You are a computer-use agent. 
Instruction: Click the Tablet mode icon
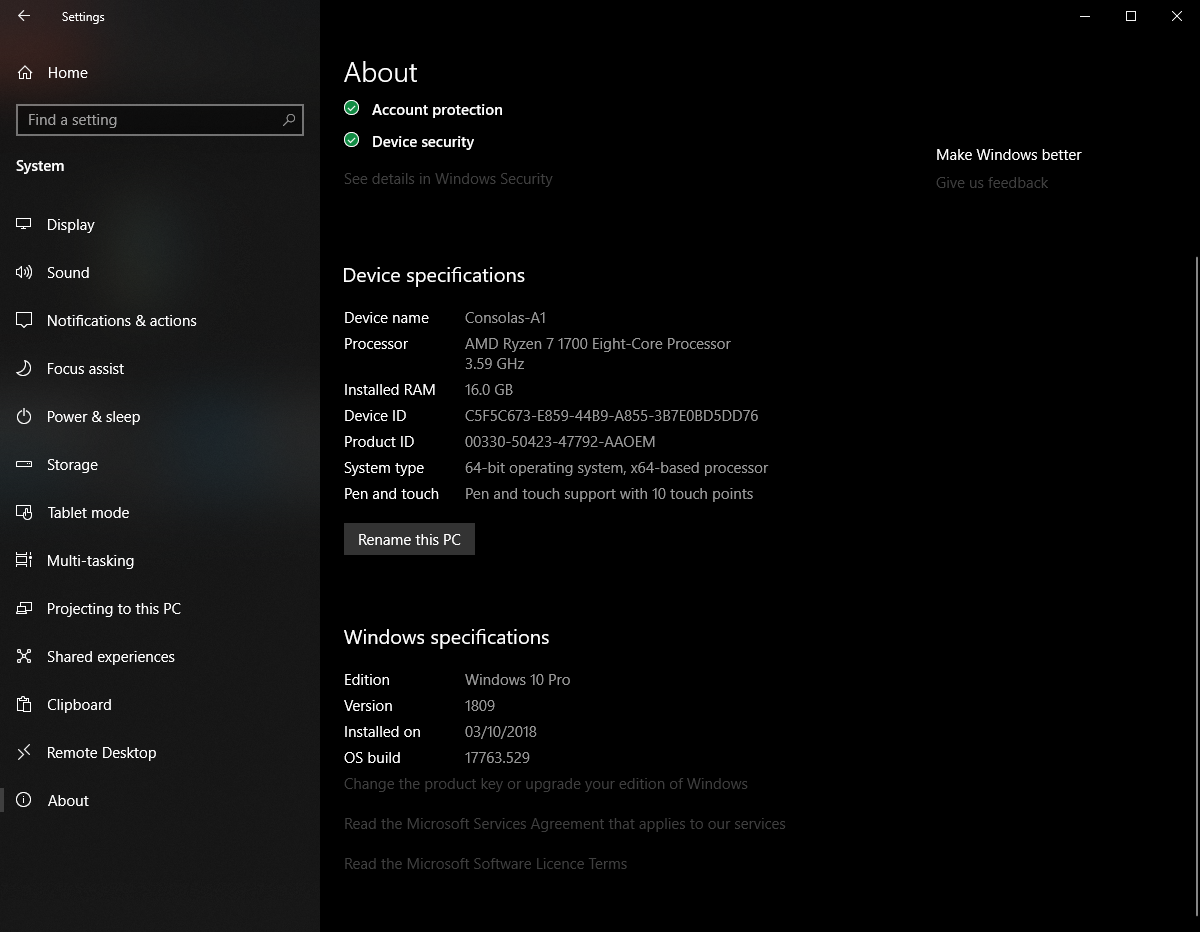pyautogui.click(x=25, y=513)
